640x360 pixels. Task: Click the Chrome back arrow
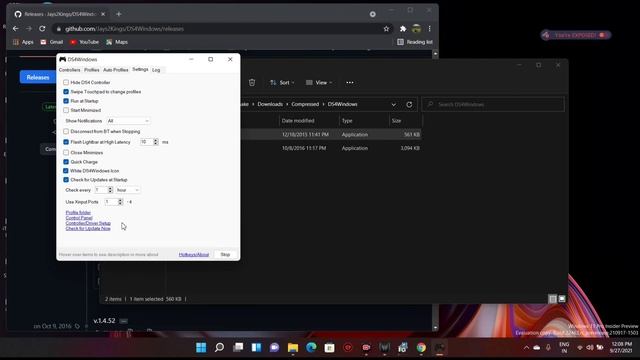[x=16, y=29]
